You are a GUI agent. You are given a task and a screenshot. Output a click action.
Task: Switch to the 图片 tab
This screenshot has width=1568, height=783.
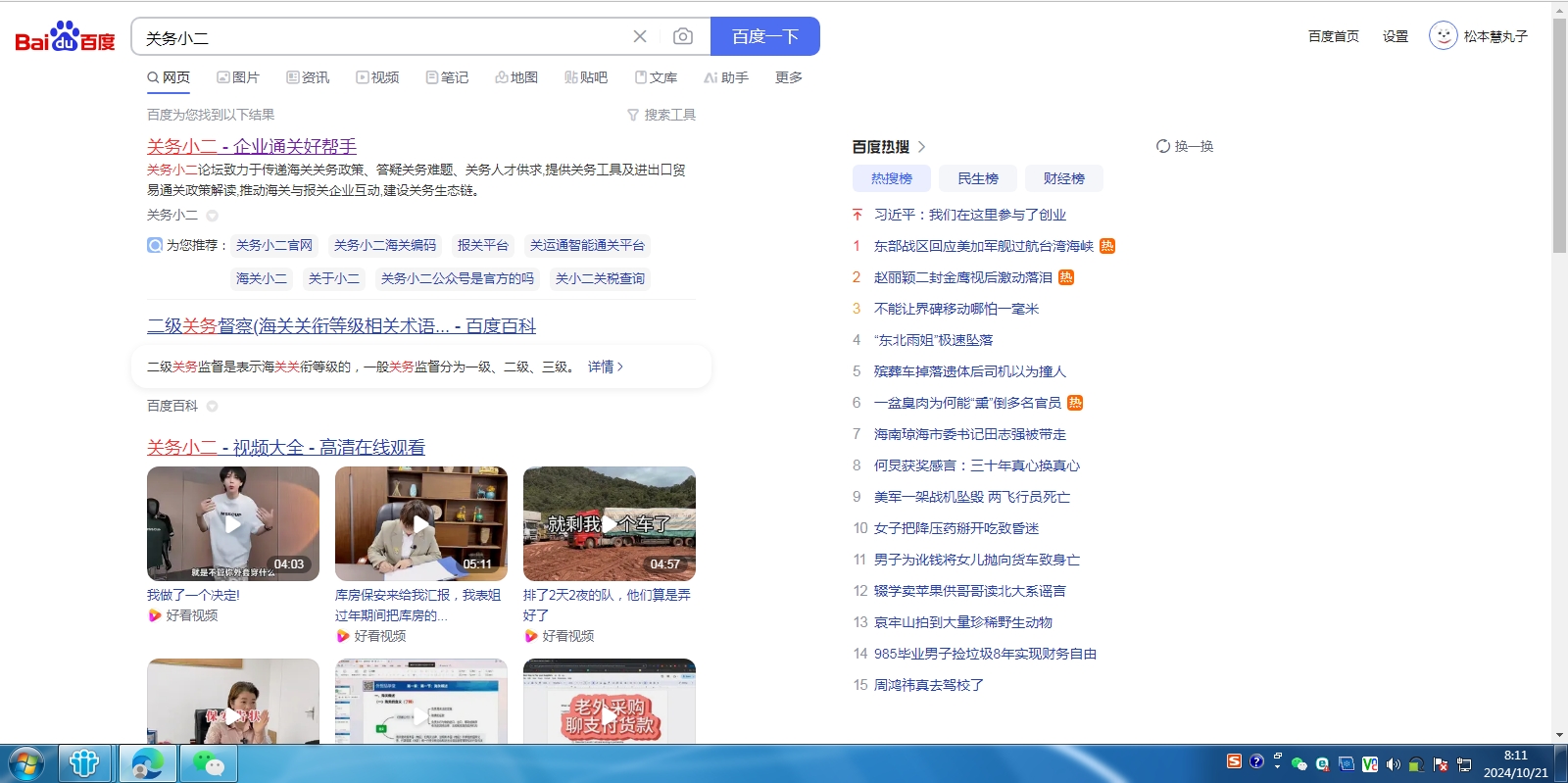tap(238, 77)
